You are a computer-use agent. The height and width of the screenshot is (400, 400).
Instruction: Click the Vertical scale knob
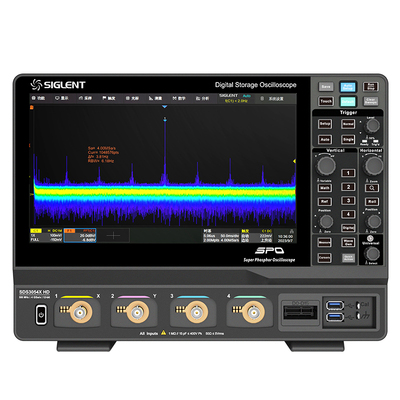pos(326,166)
